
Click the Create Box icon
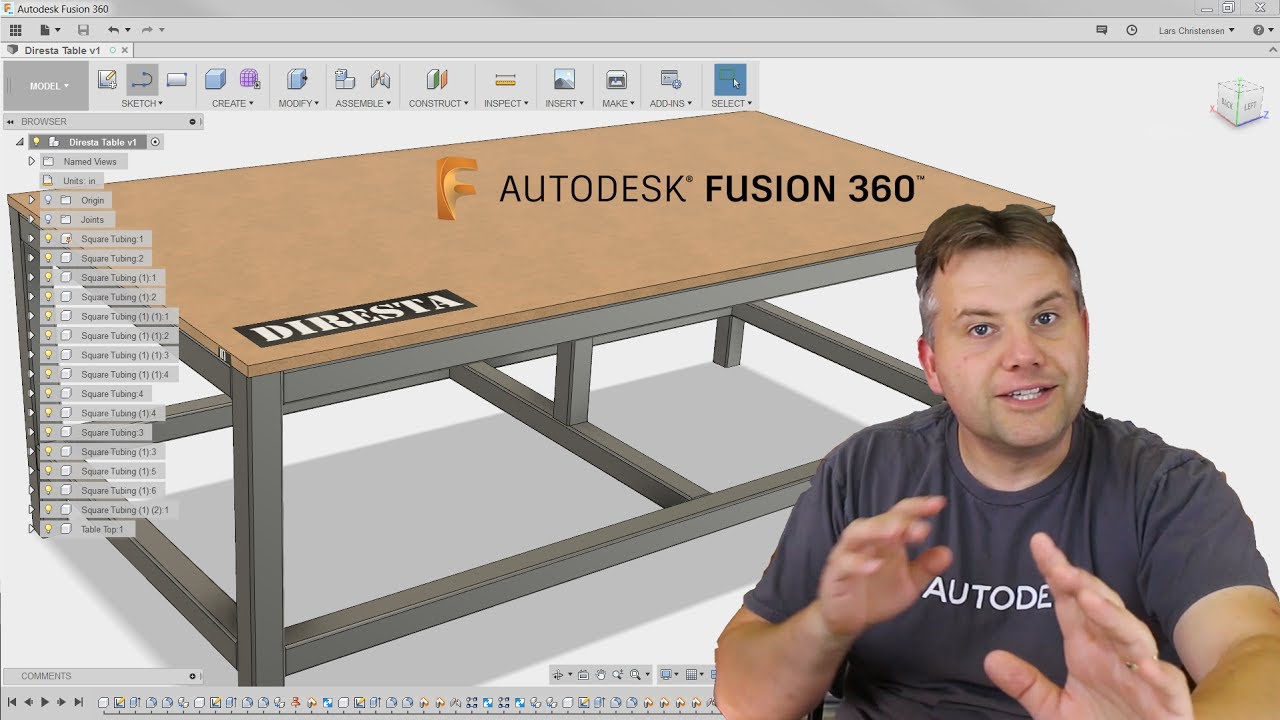point(215,79)
